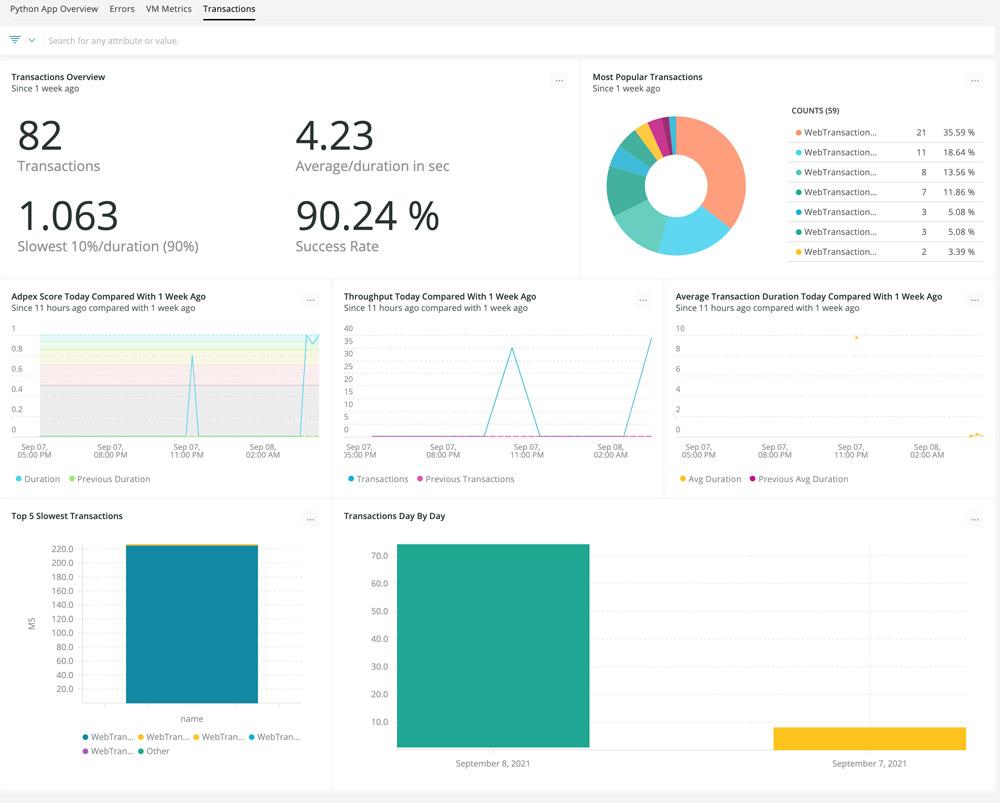1000x803 pixels.
Task: Click the attribute search input field
Action: pos(200,41)
